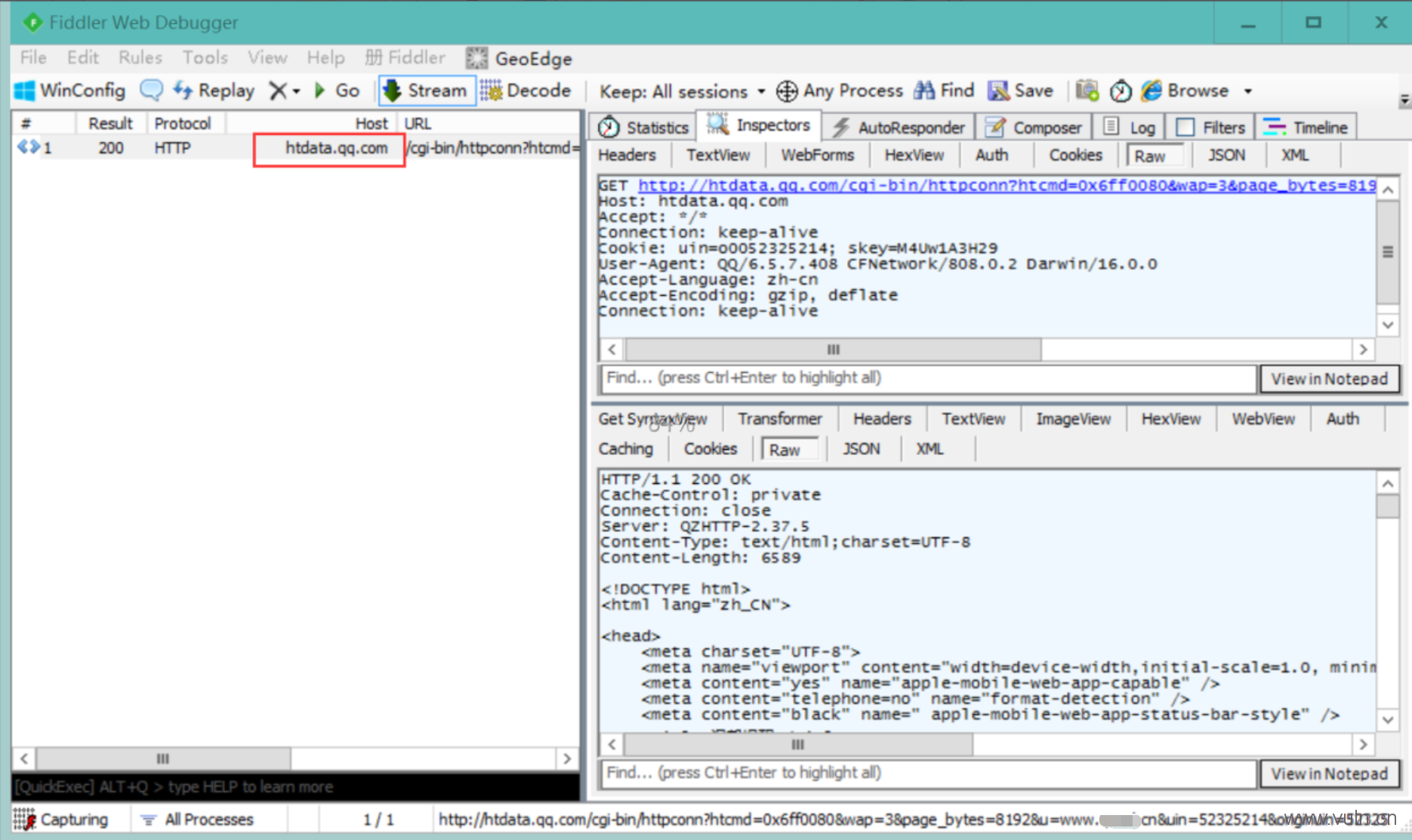This screenshot has height=840, width=1412.
Task: Select session 1 htdata.qq.com row
Action: click(x=296, y=148)
